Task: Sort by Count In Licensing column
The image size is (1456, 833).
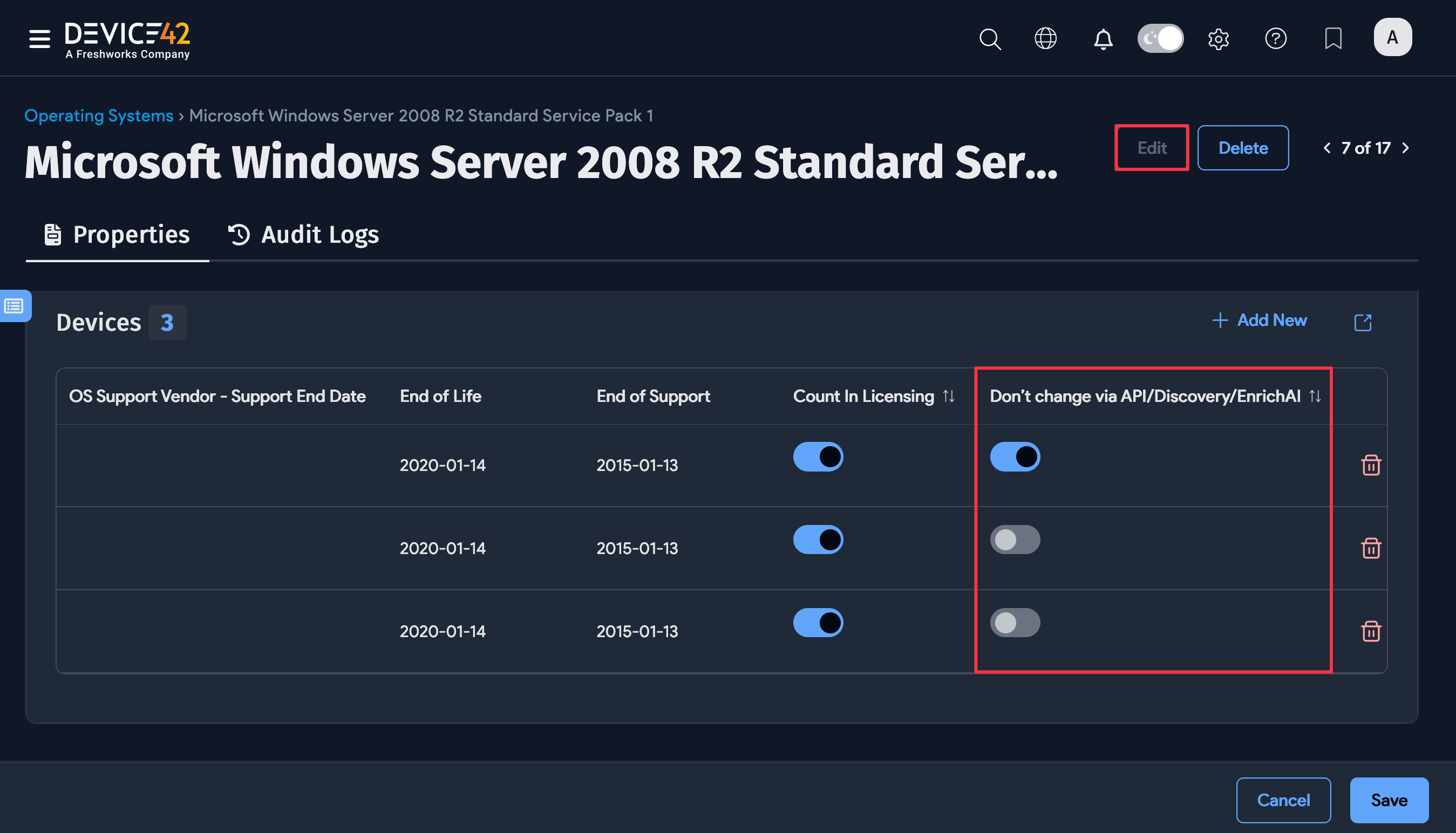Action: coord(949,396)
